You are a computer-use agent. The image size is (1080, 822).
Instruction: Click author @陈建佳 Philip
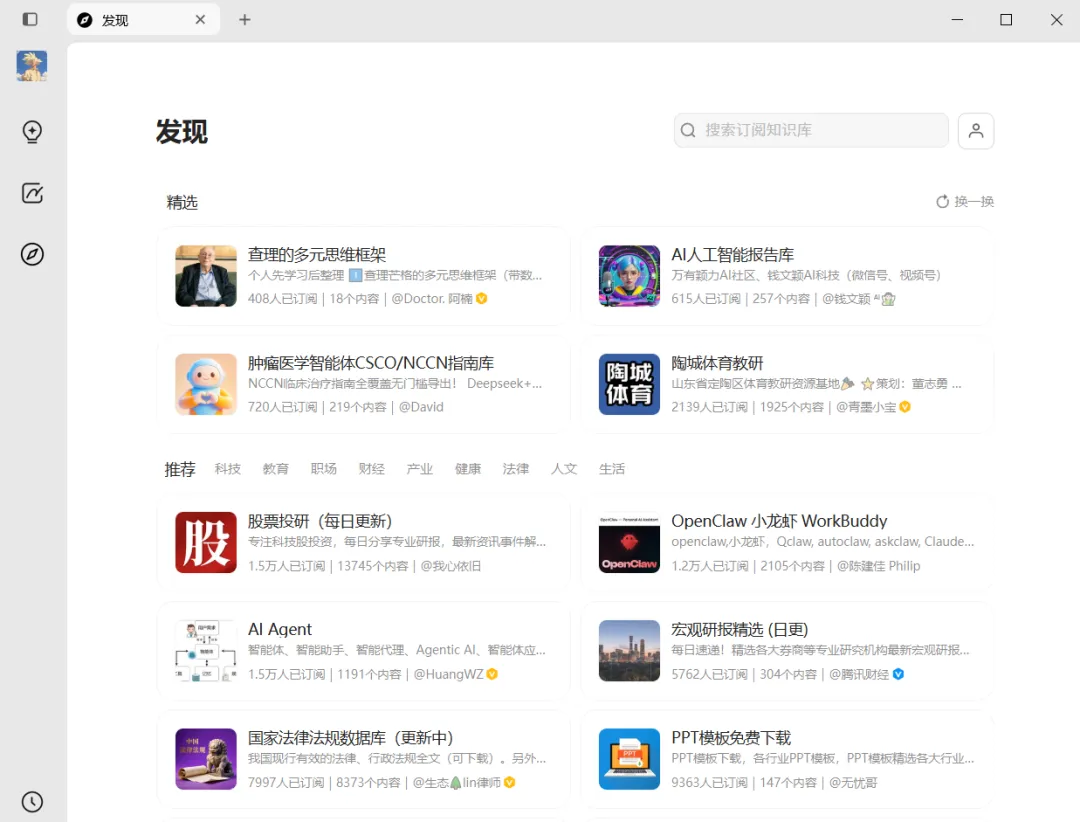pos(878,566)
